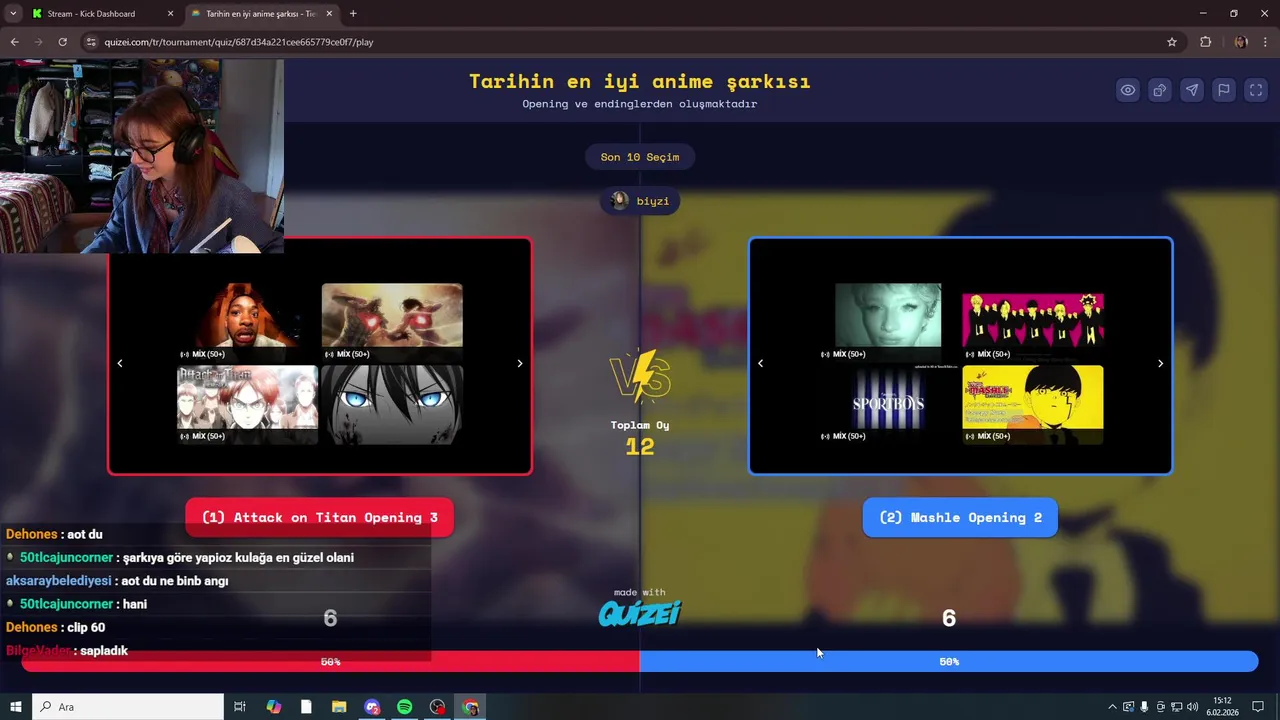Open the Attack on Titan characters thumbnail
The width and height of the screenshot is (1280, 720).
click(x=247, y=403)
